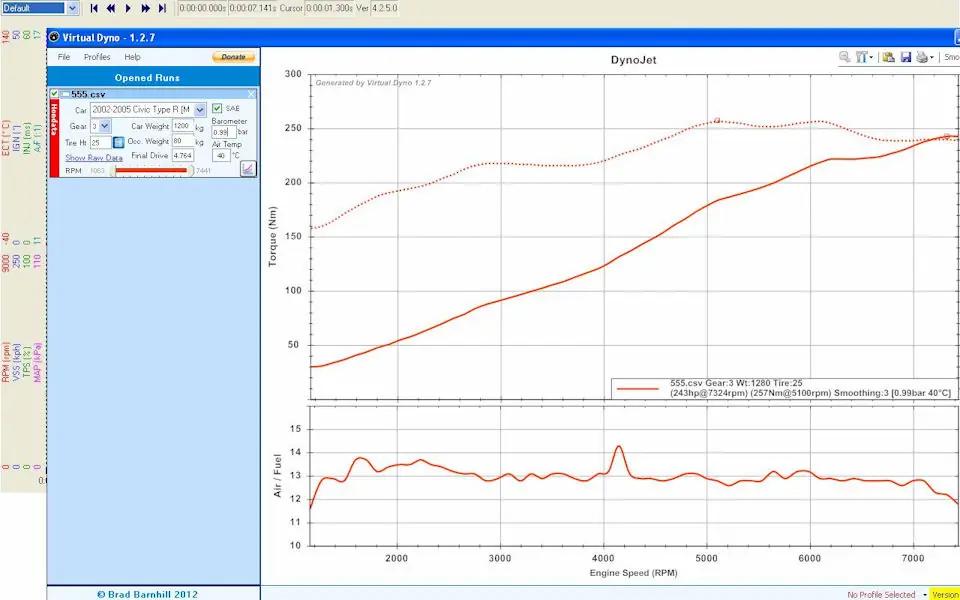Click the RPM range slider bar

(152, 170)
